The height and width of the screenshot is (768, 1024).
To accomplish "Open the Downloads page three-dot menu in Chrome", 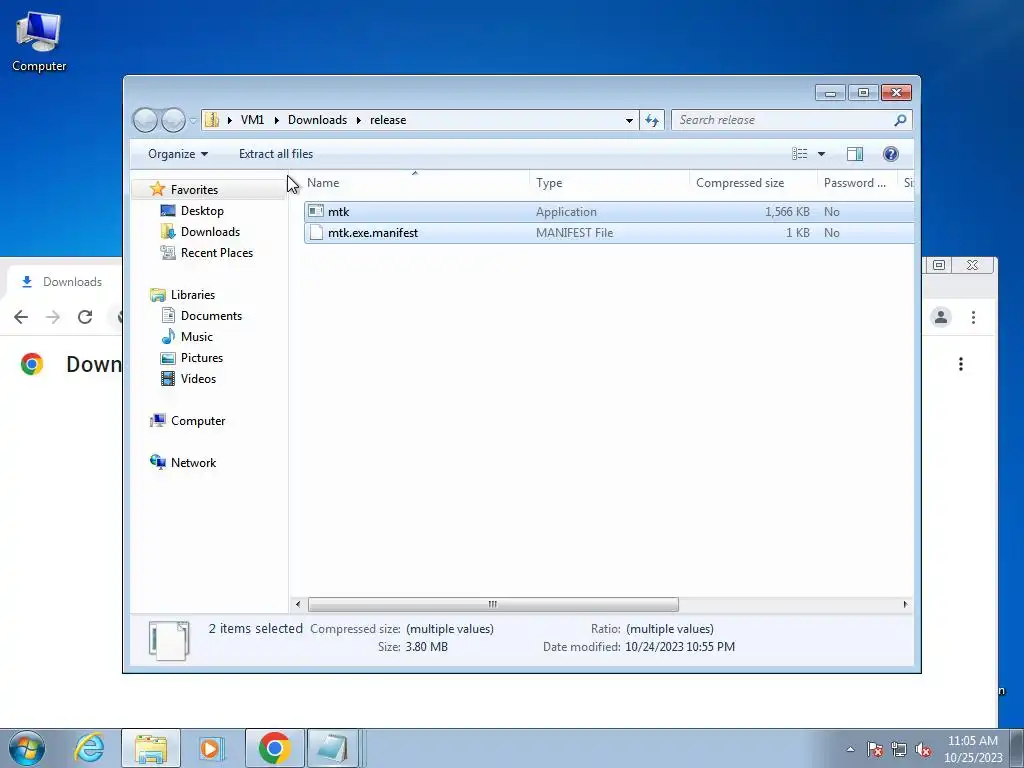I will click(x=961, y=364).
